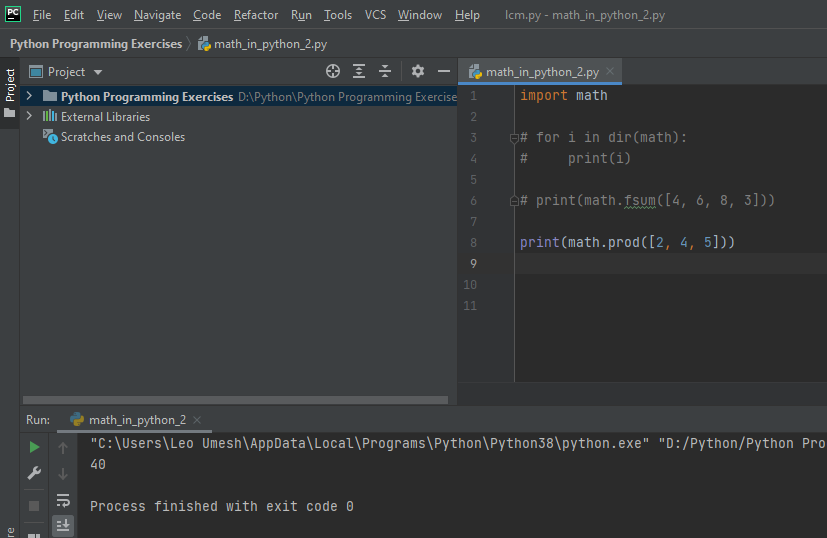Image resolution: width=827 pixels, height=538 pixels.
Task: Click Select Opened File crosshair icon
Action: pyautogui.click(x=333, y=71)
